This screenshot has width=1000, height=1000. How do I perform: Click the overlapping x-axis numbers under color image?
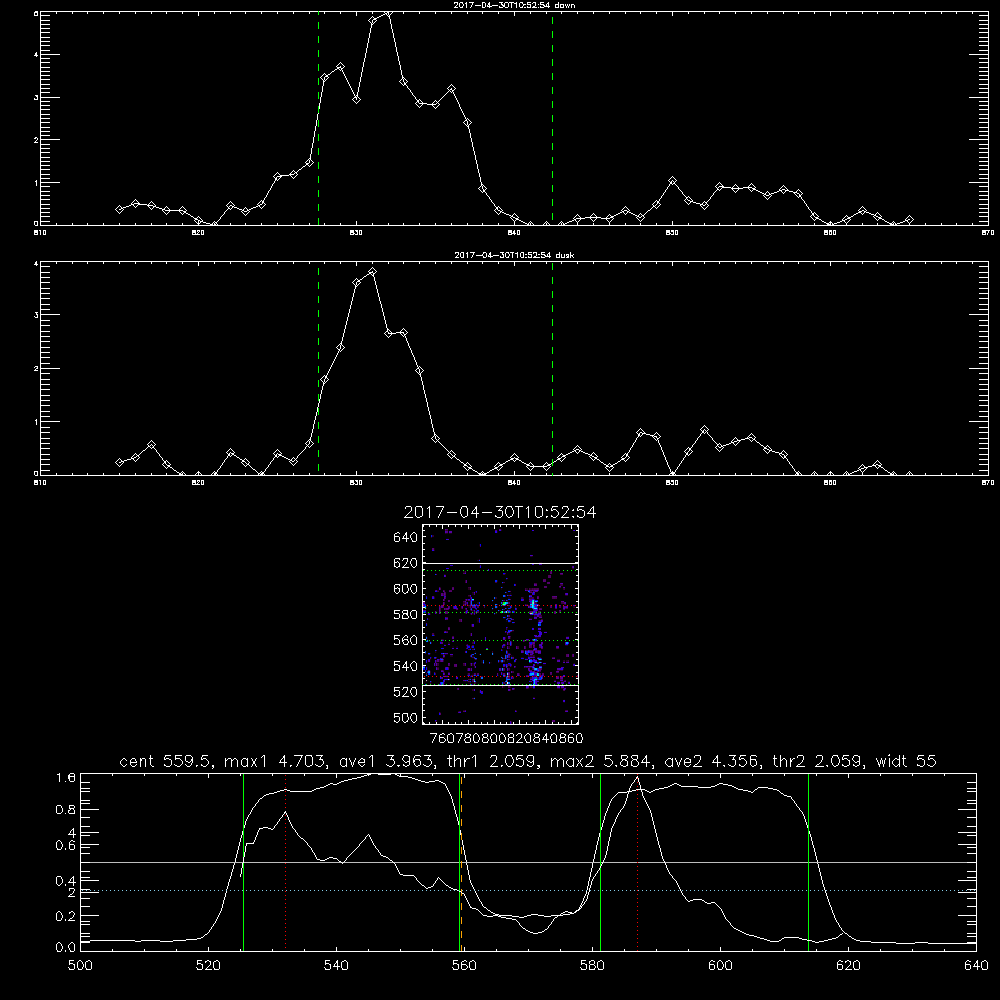point(507,739)
